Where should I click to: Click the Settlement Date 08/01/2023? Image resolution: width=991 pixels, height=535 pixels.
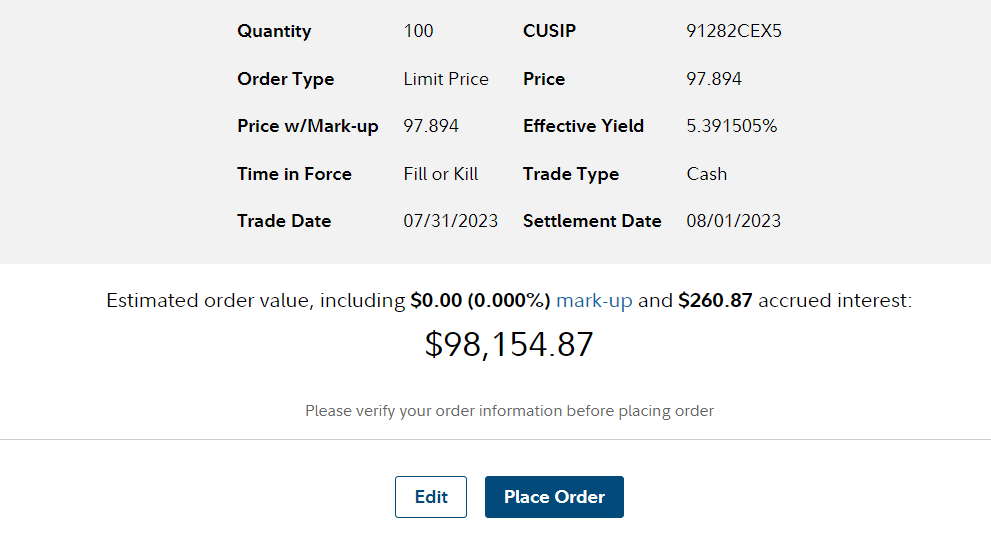click(x=733, y=221)
